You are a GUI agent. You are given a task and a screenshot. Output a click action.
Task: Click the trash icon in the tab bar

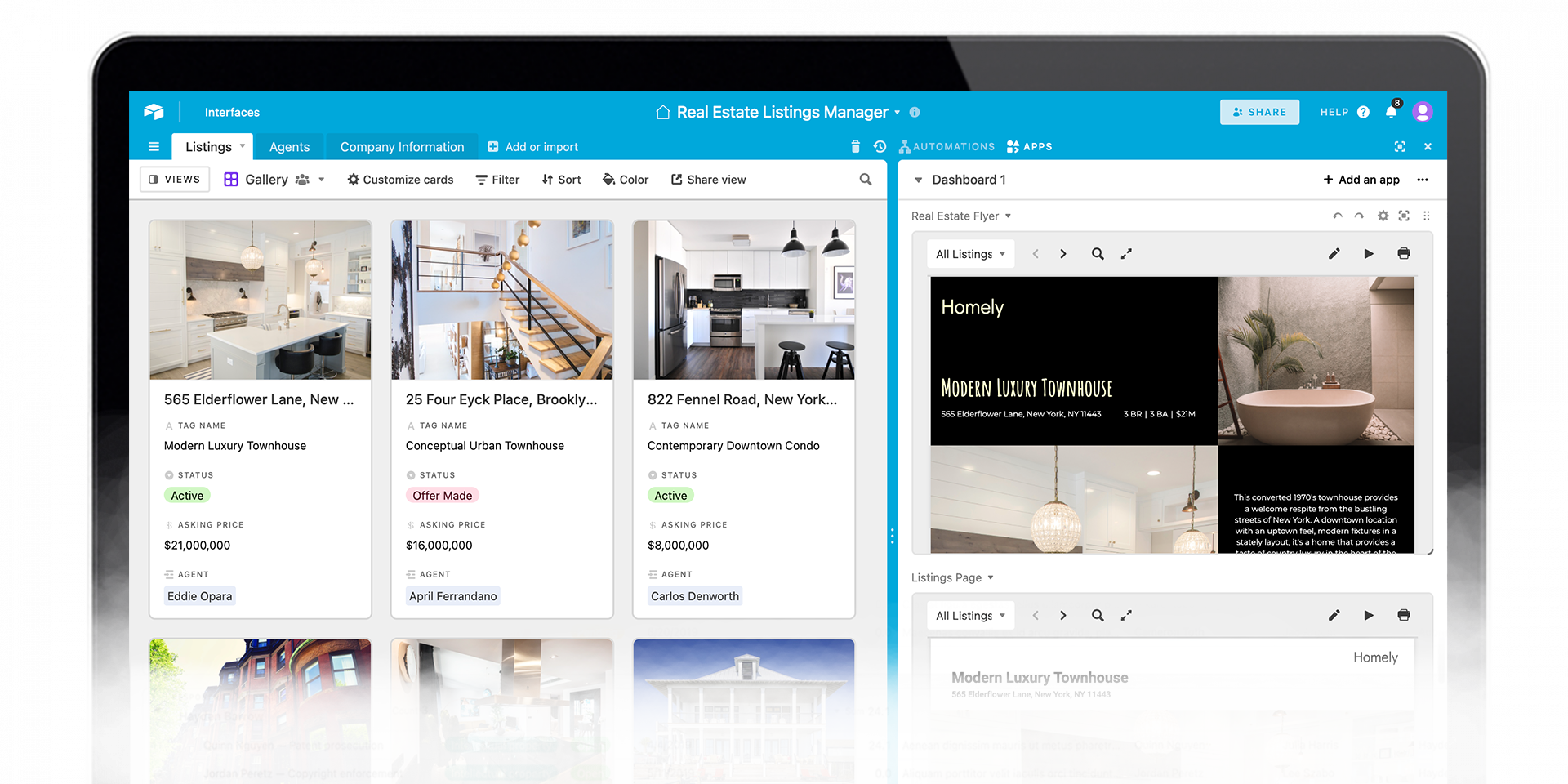pos(855,147)
